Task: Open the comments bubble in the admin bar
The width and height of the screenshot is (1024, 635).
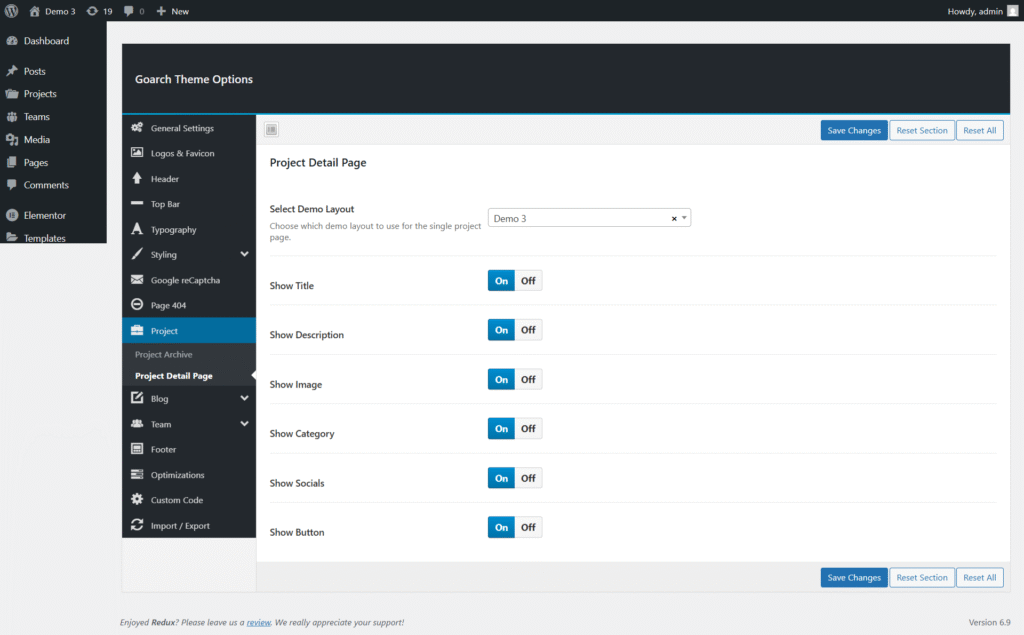Action: 129,11
